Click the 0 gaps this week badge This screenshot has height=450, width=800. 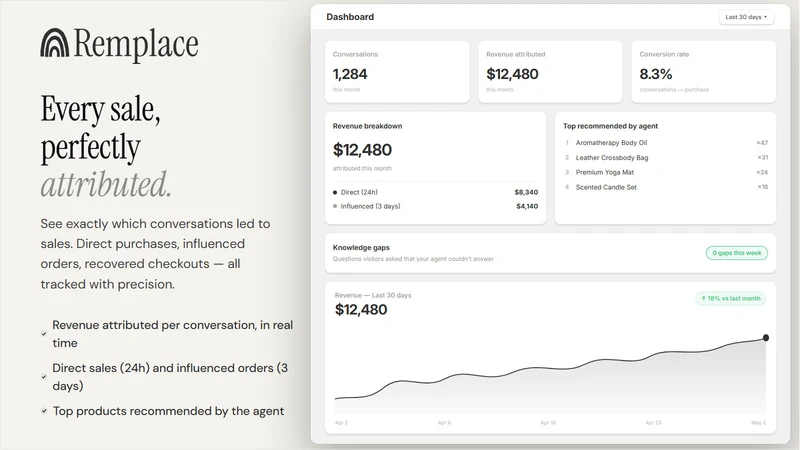click(x=737, y=253)
